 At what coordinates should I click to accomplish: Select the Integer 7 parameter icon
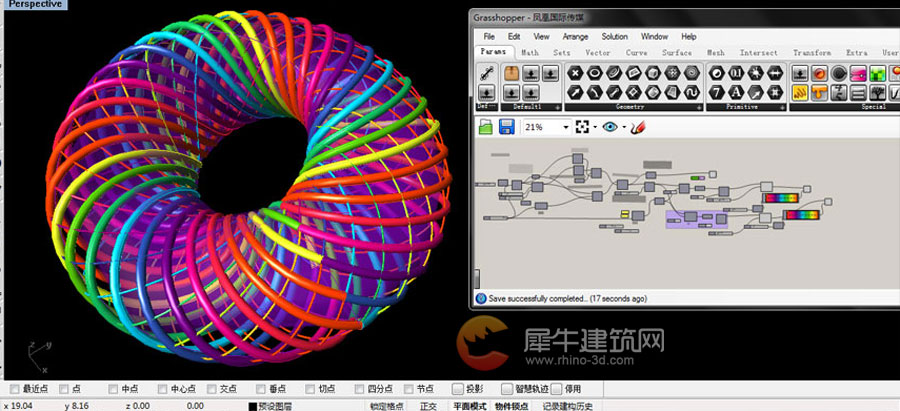tap(716, 92)
